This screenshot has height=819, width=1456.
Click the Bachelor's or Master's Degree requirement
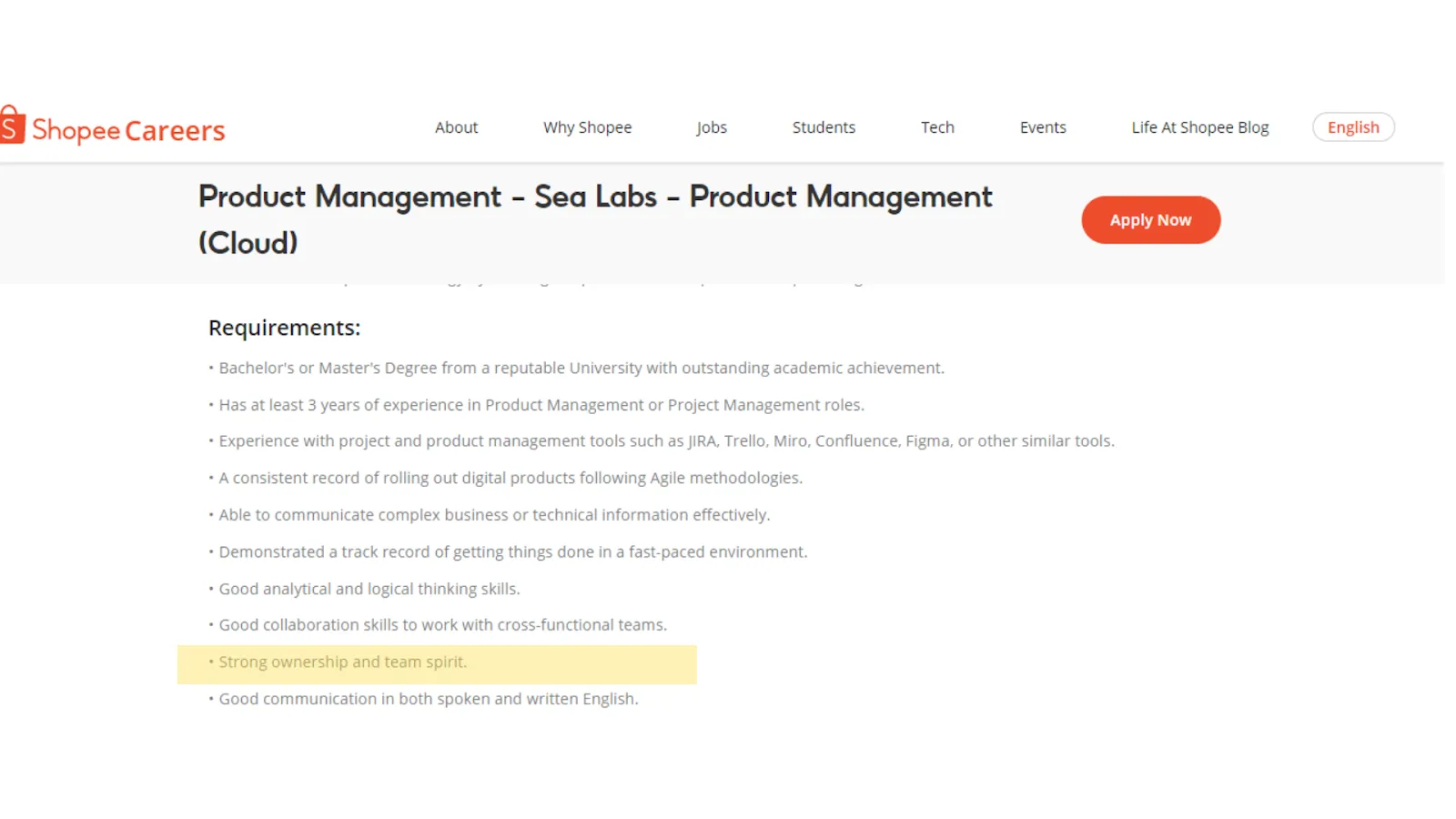click(x=581, y=368)
